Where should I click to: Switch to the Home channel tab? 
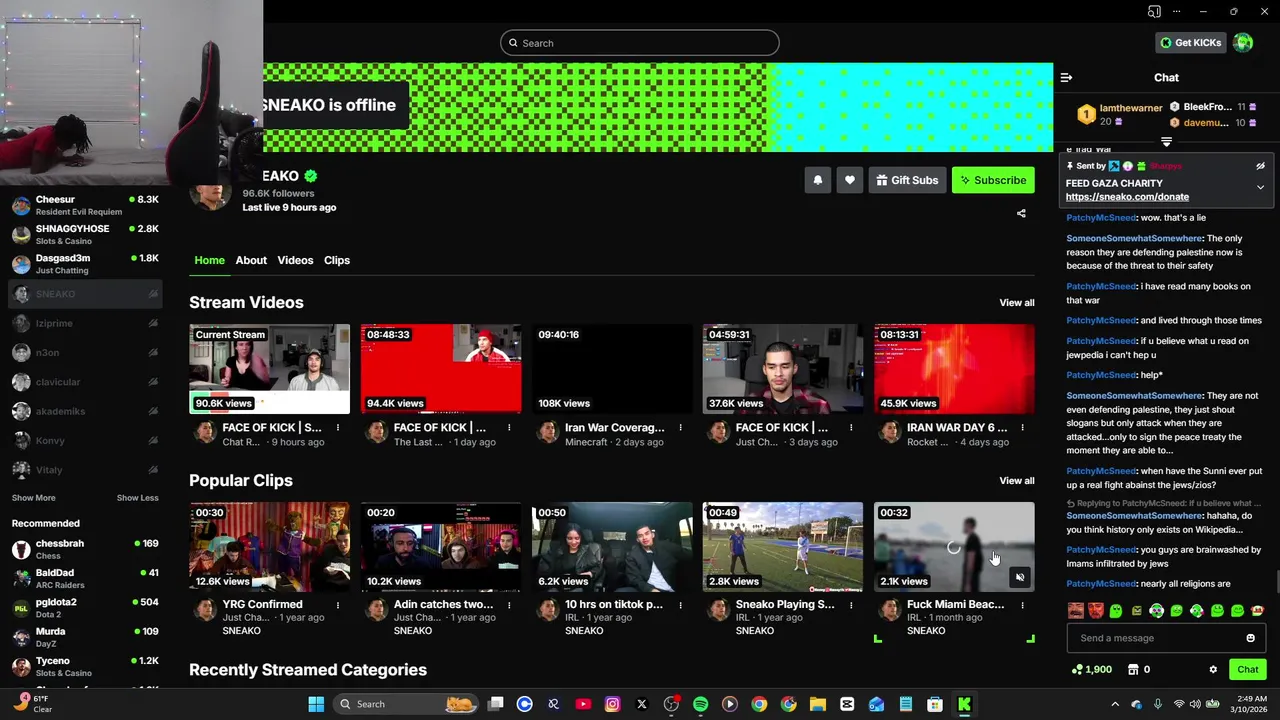click(209, 260)
